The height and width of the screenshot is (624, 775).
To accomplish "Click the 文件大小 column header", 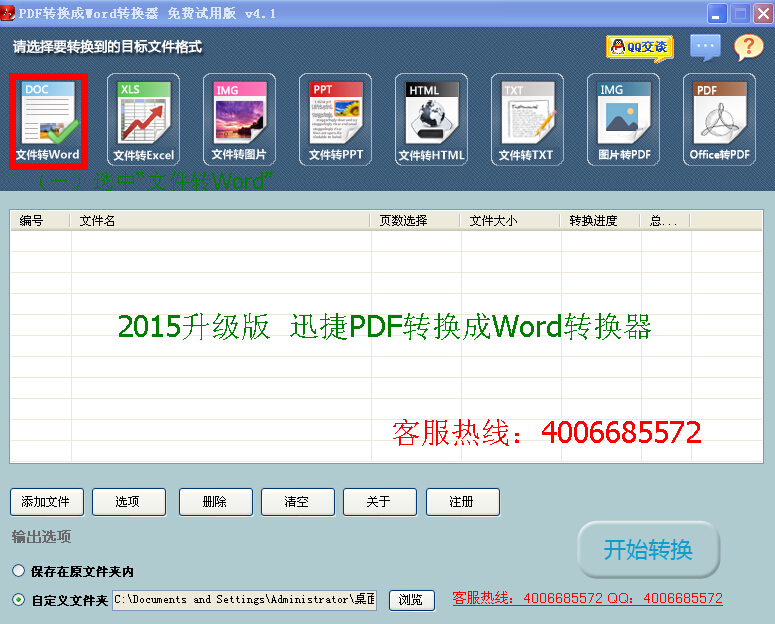I will click(x=510, y=221).
